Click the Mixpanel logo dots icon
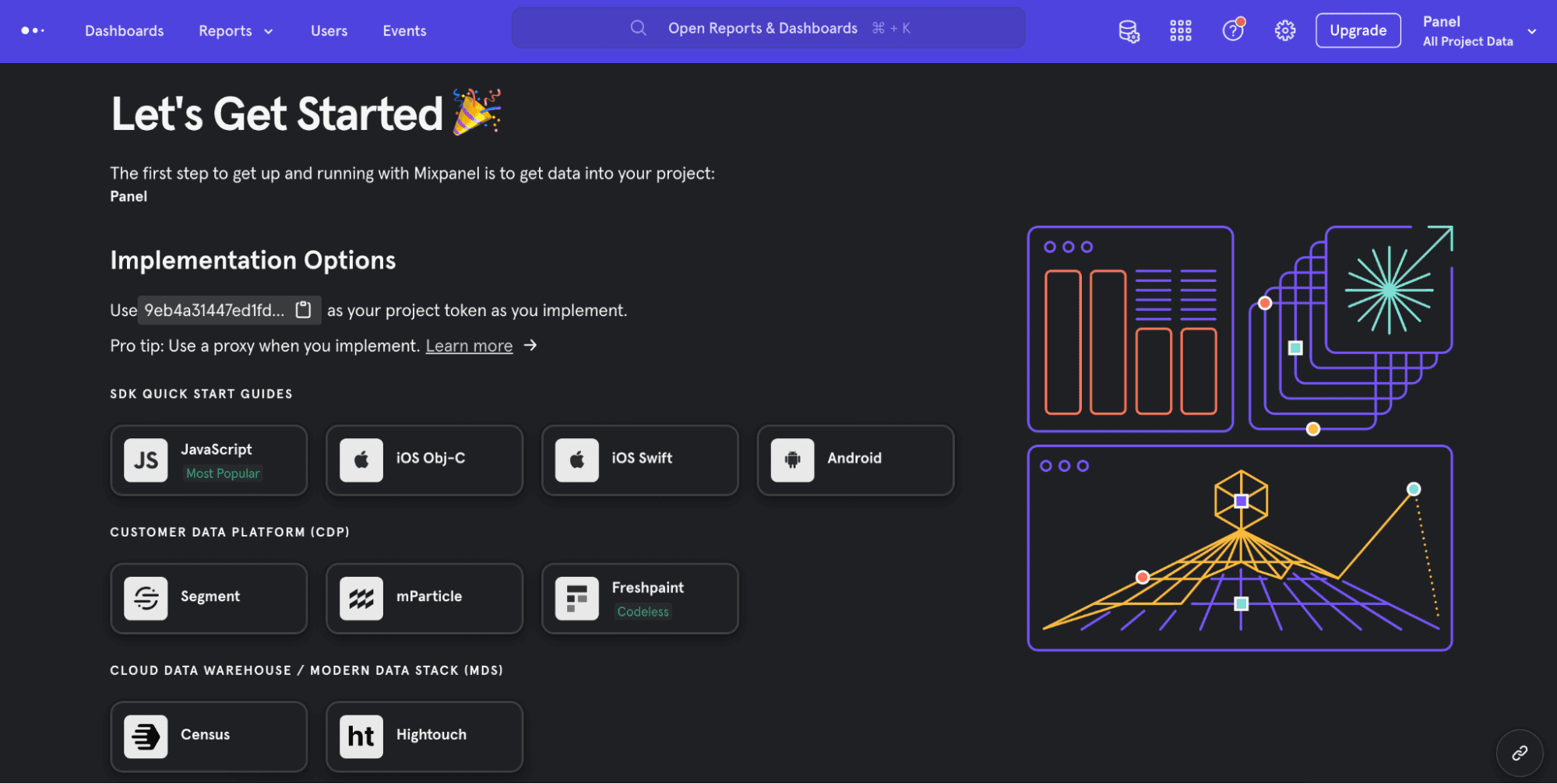The image size is (1557, 784). click(x=33, y=30)
